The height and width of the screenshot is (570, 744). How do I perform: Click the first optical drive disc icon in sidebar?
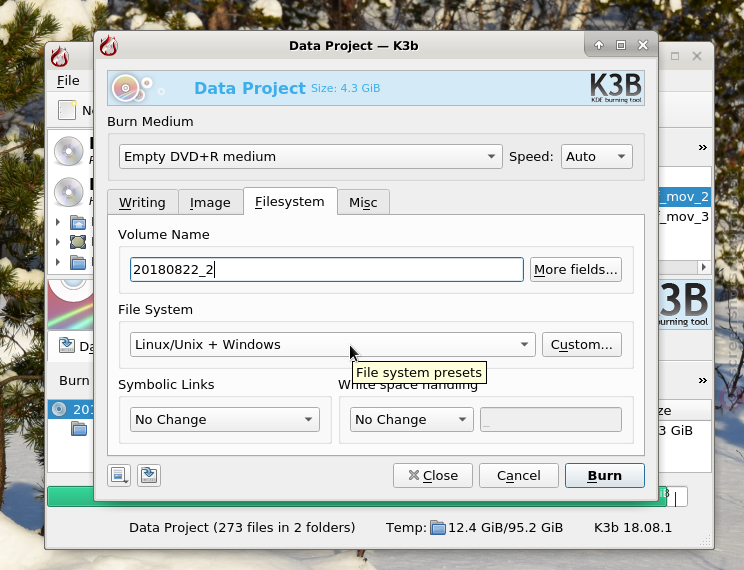click(69, 151)
